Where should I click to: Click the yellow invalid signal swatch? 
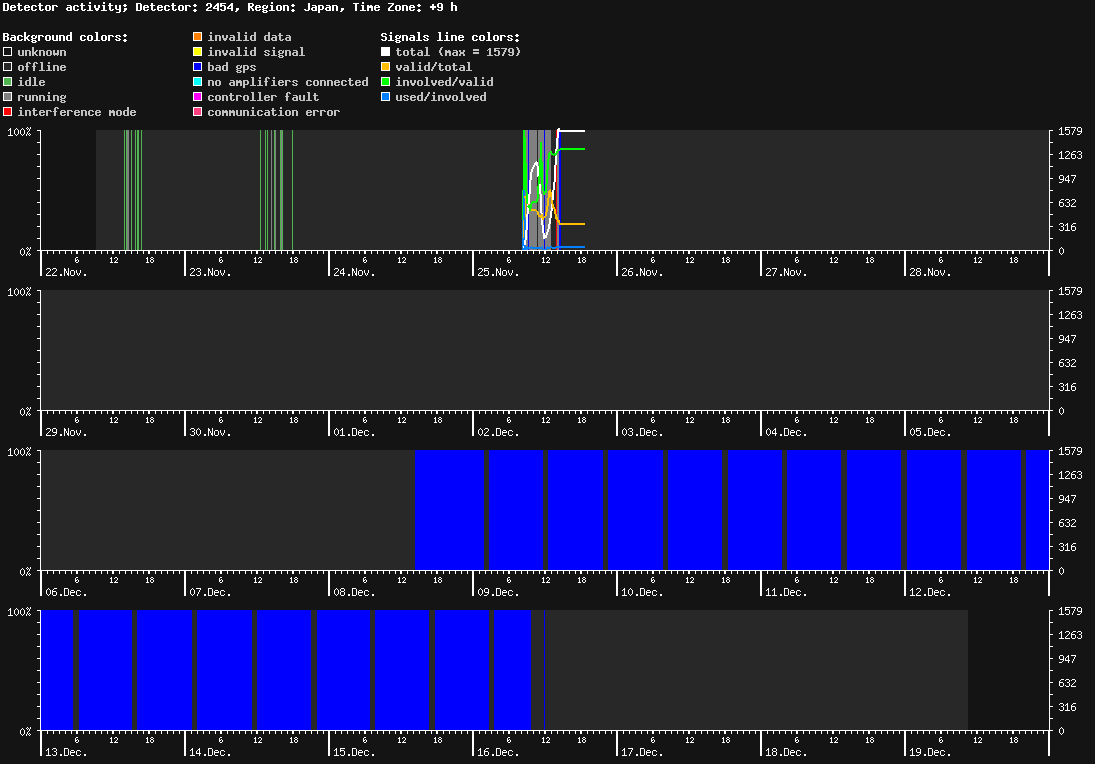[x=198, y=52]
